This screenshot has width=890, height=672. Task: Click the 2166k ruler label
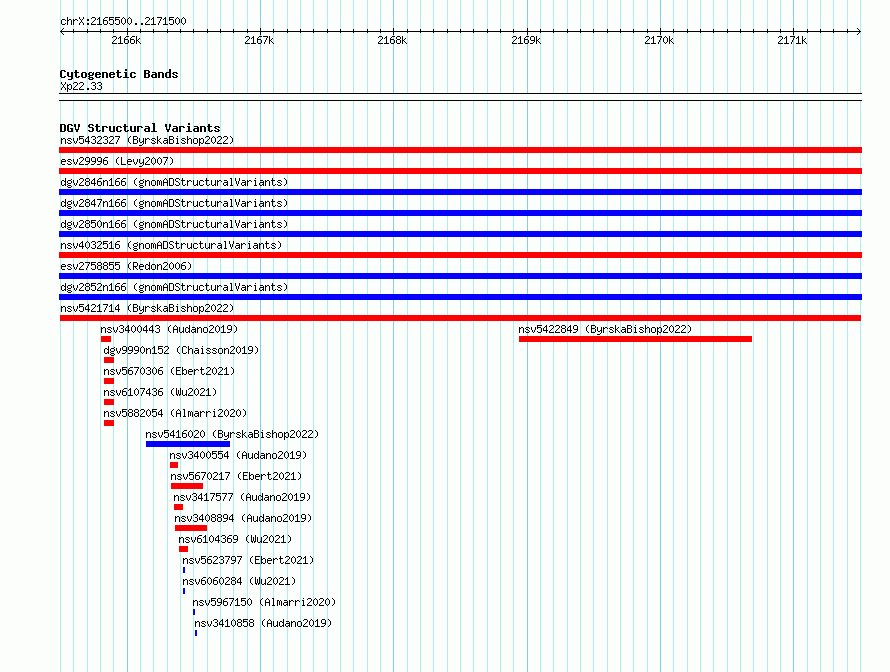tap(126, 40)
